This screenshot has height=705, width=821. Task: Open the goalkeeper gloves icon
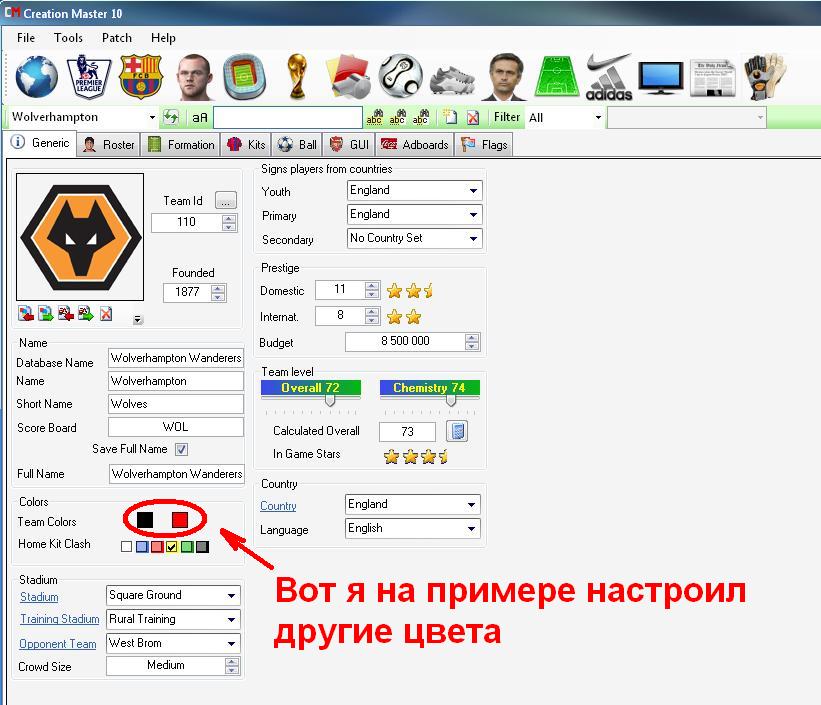(x=765, y=77)
